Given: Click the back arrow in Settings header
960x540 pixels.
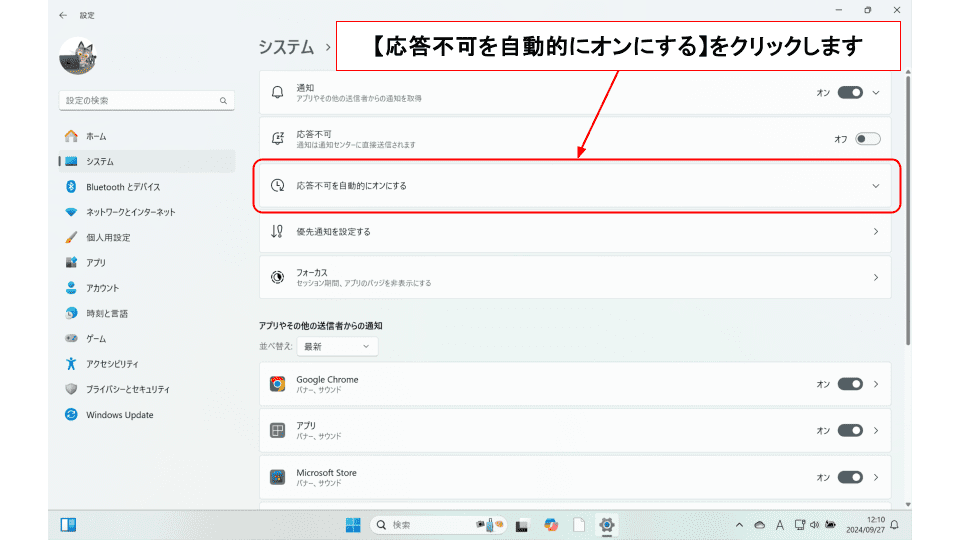Looking at the screenshot, I should pyautogui.click(x=64, y=15).
